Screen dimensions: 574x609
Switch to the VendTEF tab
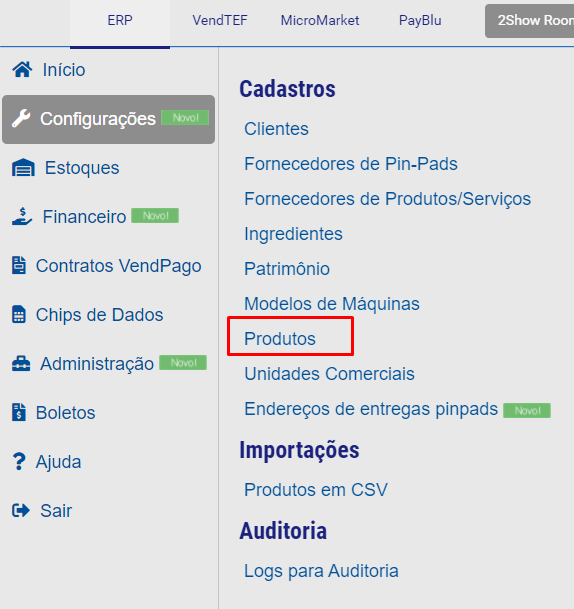click(220, 20)
